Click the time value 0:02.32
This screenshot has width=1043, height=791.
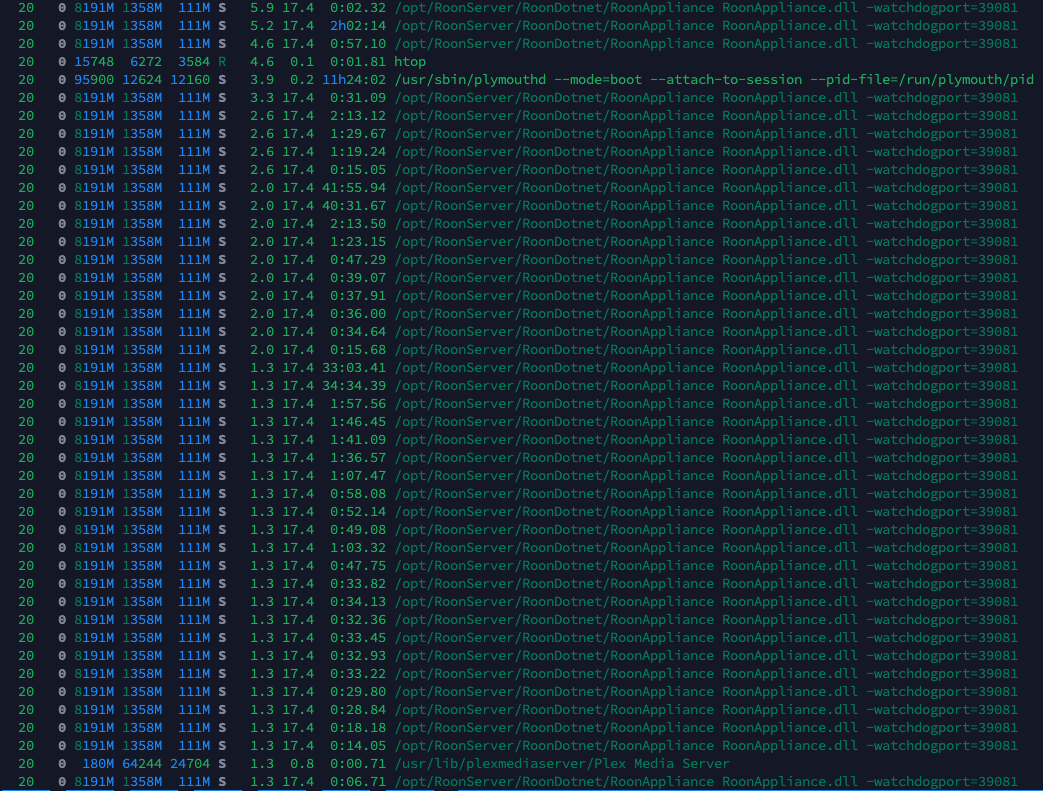point(358,8)
